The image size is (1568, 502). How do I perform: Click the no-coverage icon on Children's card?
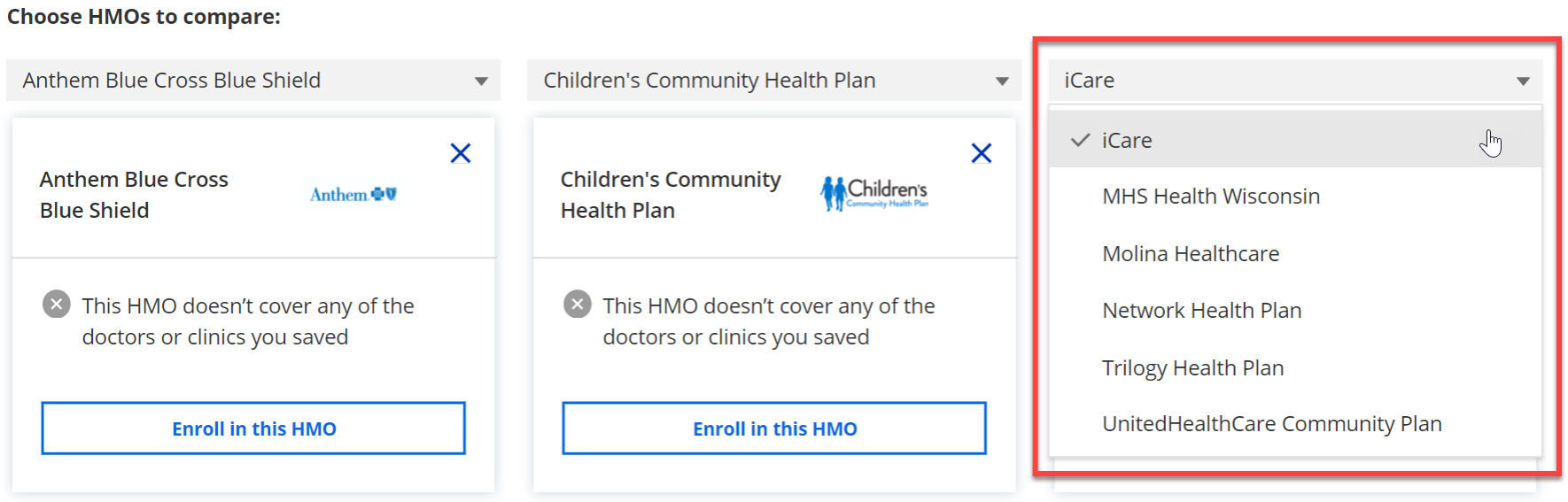pyautogui.click(x=578, y=305)
